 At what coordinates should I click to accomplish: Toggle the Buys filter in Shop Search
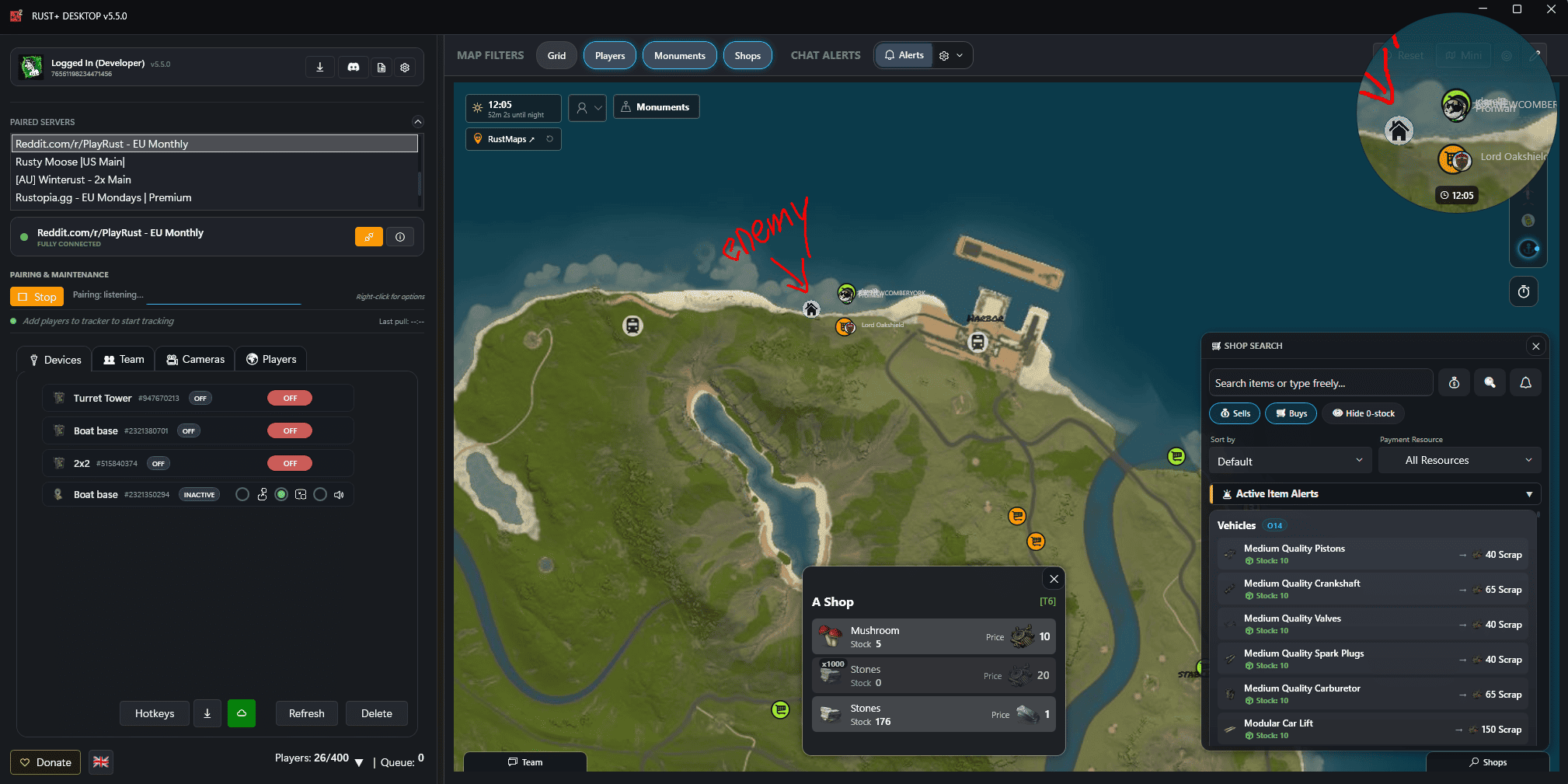pyautogui.click(x=1291, y=413)
